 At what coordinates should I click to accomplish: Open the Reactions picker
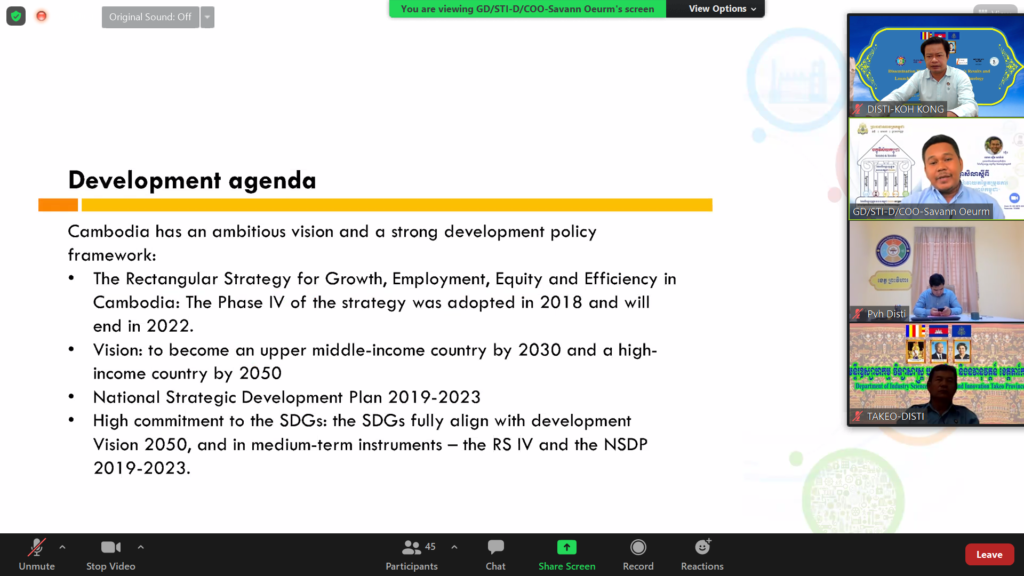[702, 554]
